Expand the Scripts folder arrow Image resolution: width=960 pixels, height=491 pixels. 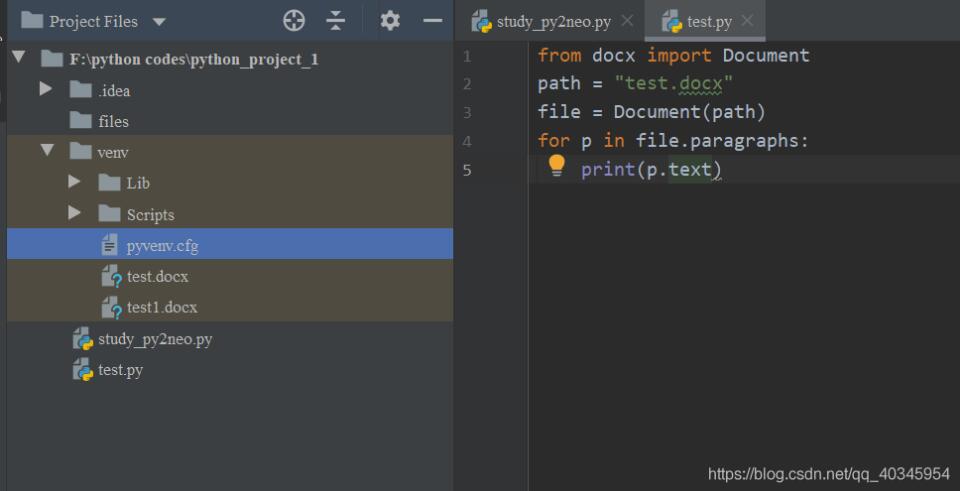(x=74, y=214)
